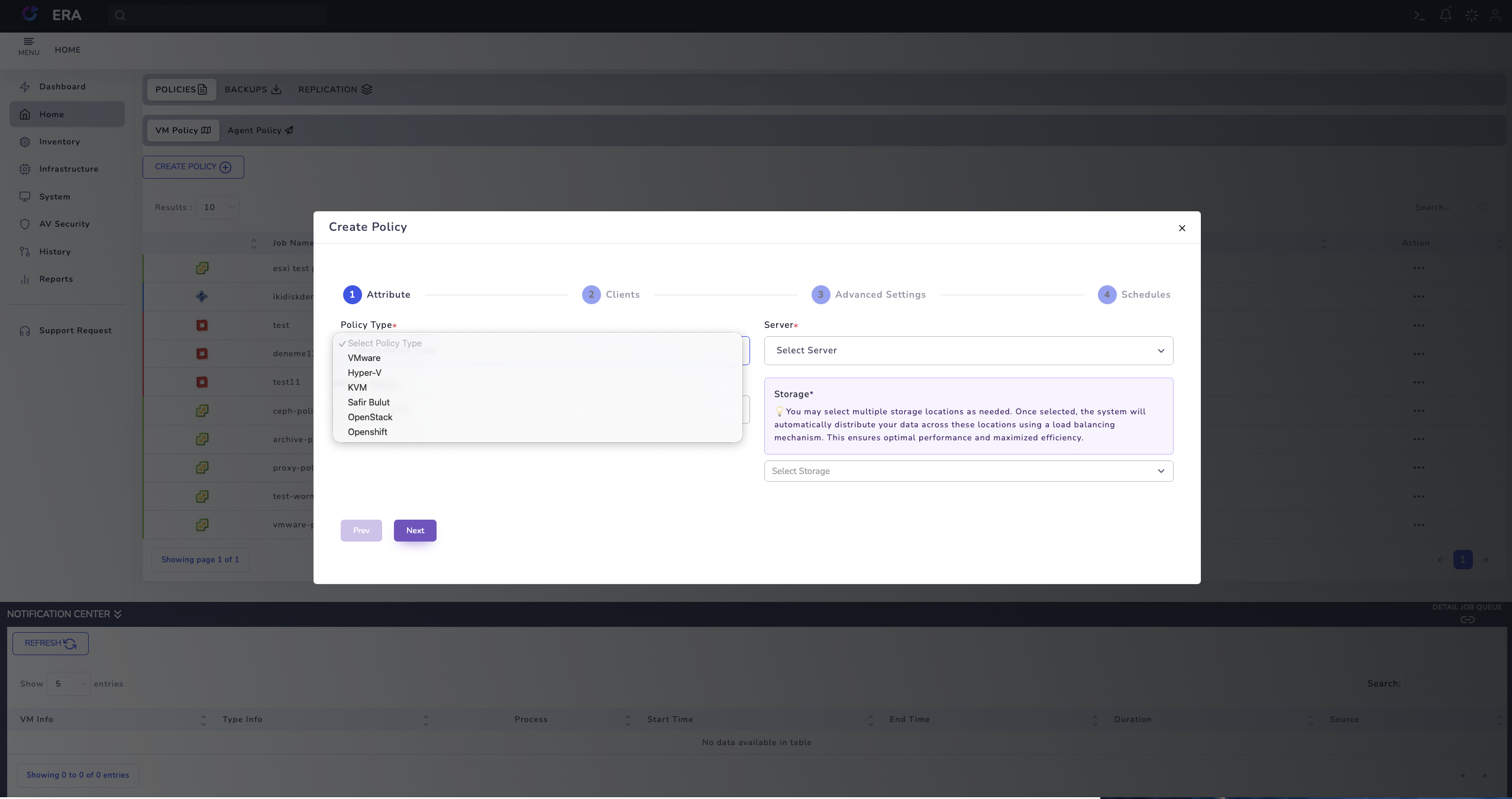This screenshot has height=799, width=1512.
Task: Close the Create Policy dialog
Action: [x=1181, y=228]
